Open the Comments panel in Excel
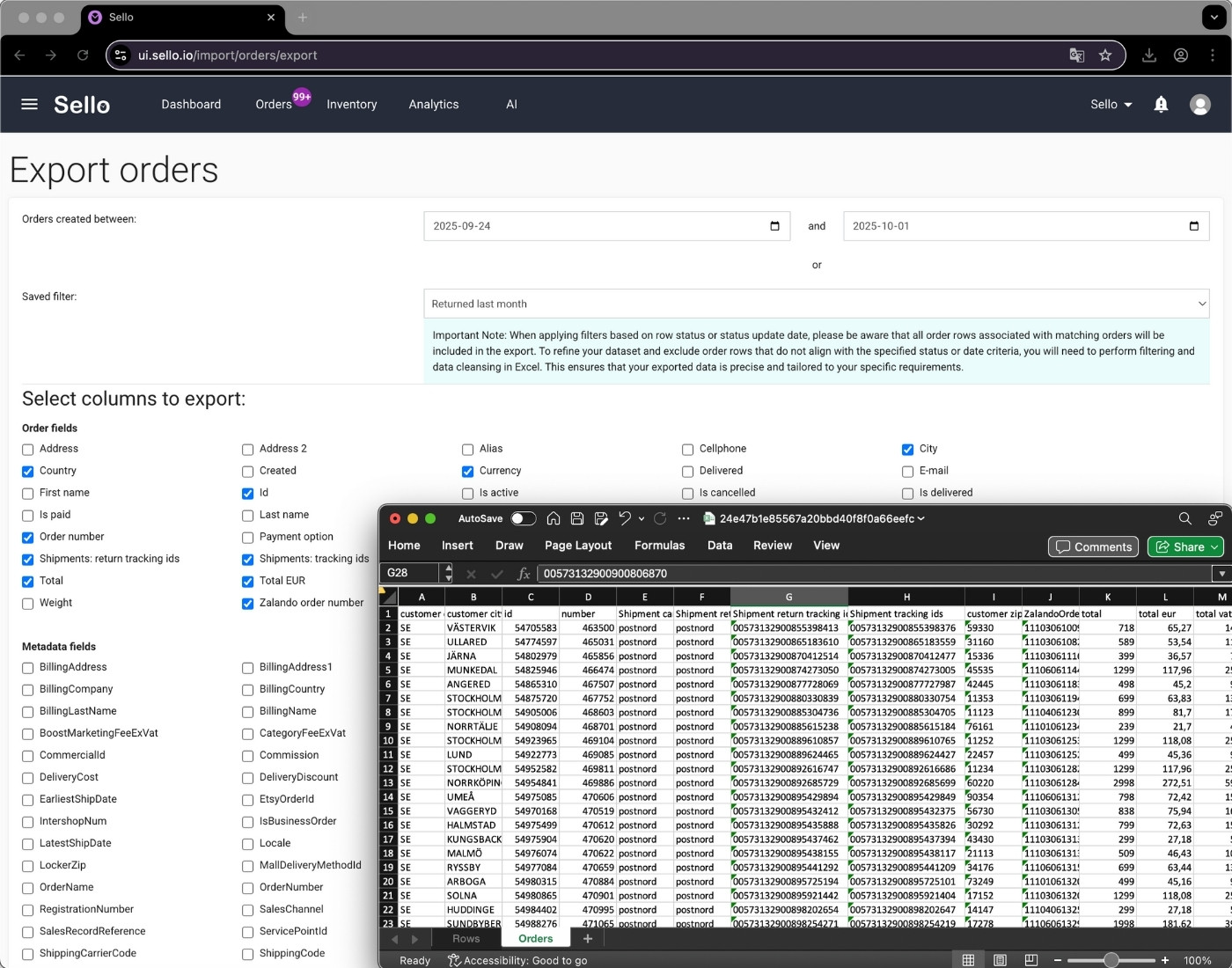 pos(1093,546)
